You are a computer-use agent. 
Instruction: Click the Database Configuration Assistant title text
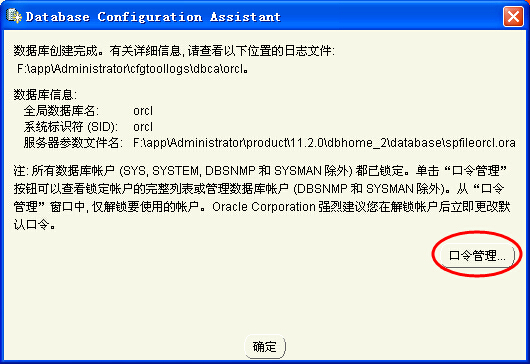click(153, 17)
